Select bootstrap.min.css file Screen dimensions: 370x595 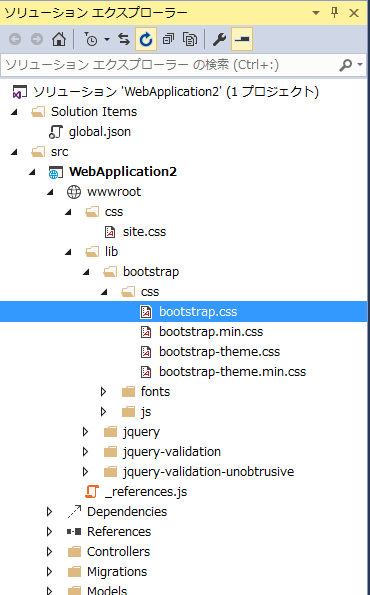211,332
